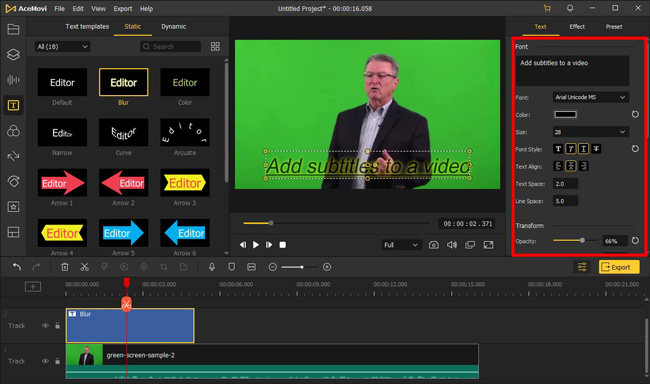Open the Text panel in left sidebar
The height and width of the screenshot is (384, 650).
(13, 105)
